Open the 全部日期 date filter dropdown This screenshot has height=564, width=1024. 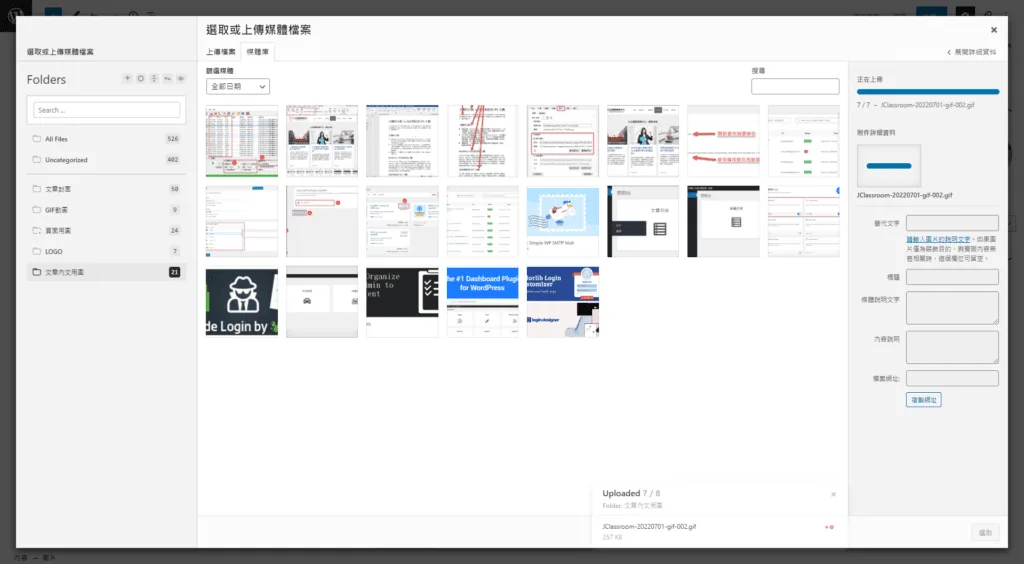238,86
